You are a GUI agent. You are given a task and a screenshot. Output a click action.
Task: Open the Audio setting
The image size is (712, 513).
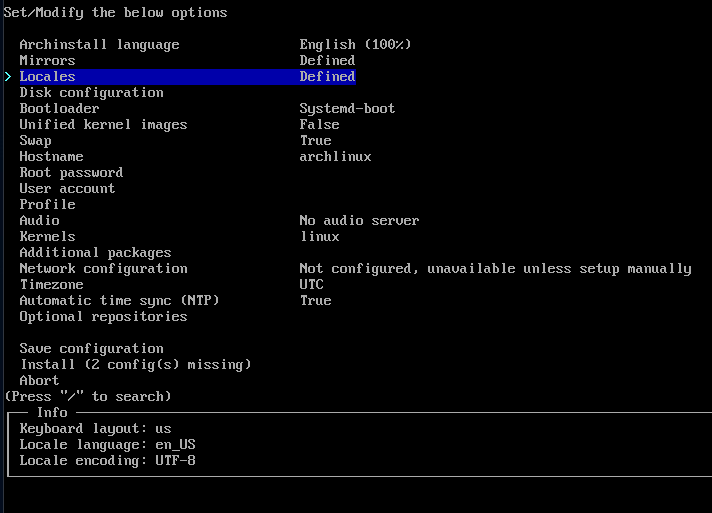tap(40, 221)
